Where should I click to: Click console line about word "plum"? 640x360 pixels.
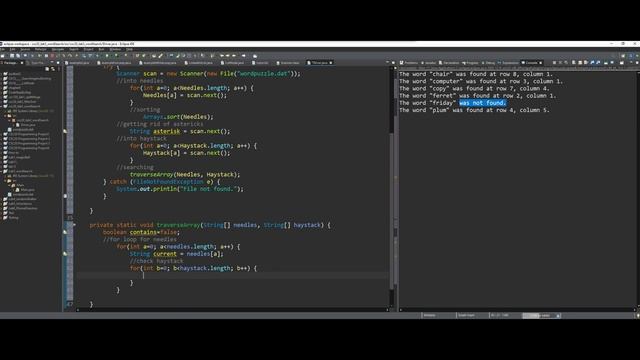click(x=474, y=110)
